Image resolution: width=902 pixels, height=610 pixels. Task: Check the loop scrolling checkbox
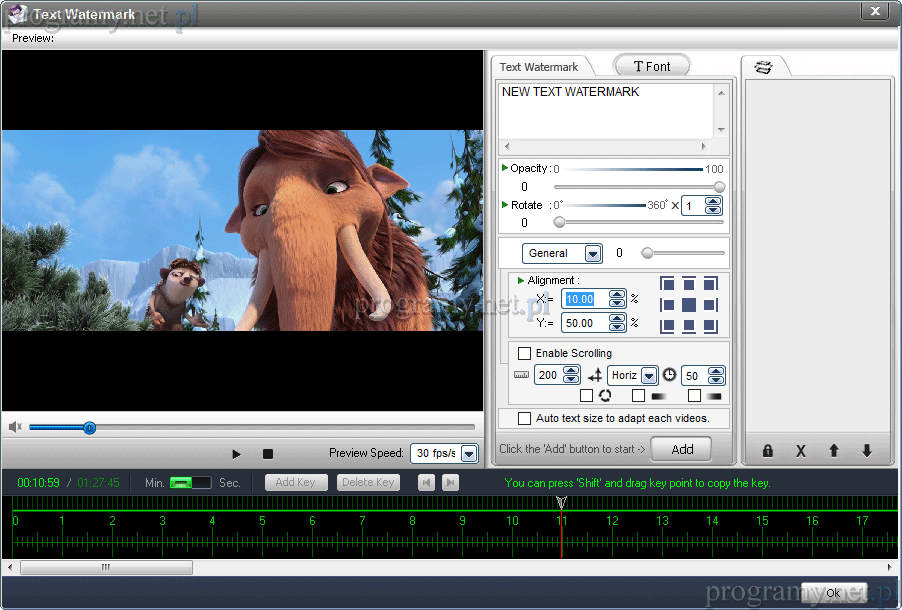[x=586, y=396]
